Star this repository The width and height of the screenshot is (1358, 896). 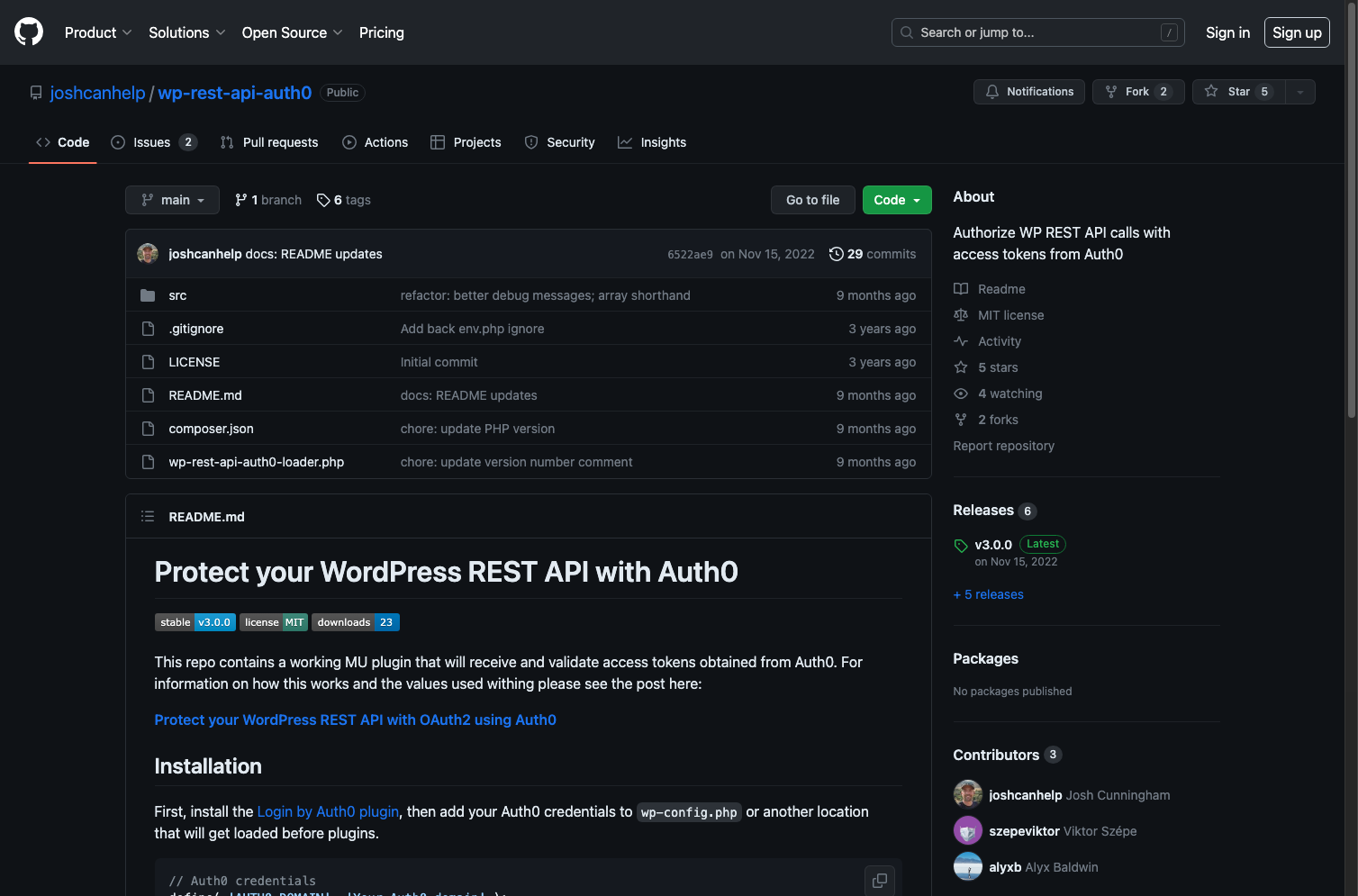pos(1239,92)
